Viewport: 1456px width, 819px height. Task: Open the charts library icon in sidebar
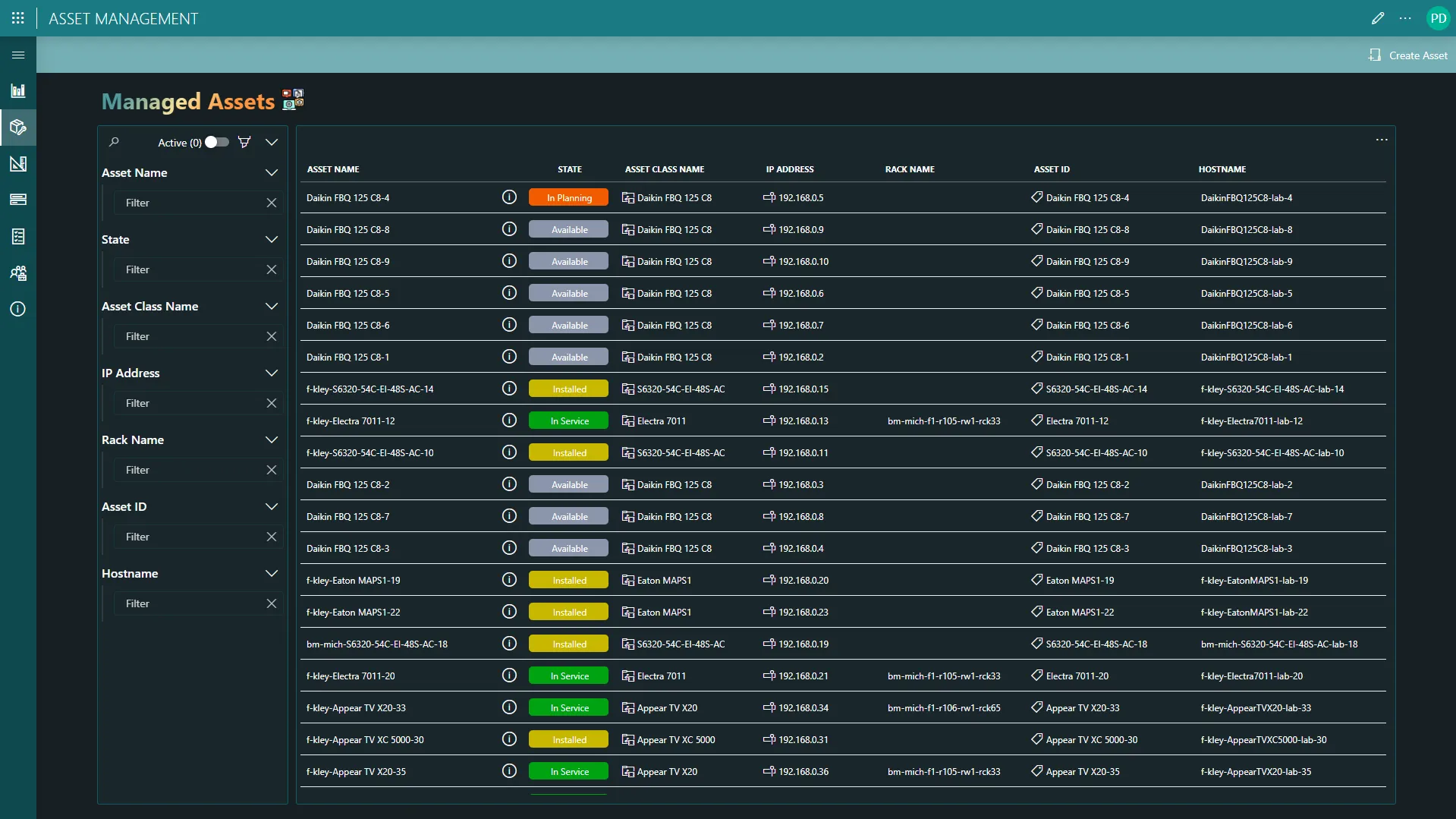17,90
